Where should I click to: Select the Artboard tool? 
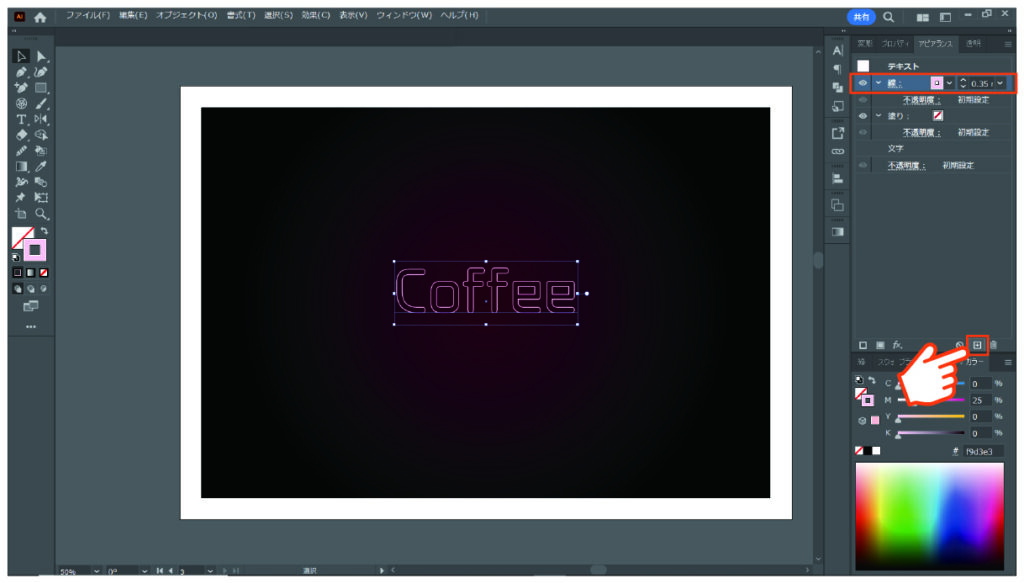pos(21,213)
